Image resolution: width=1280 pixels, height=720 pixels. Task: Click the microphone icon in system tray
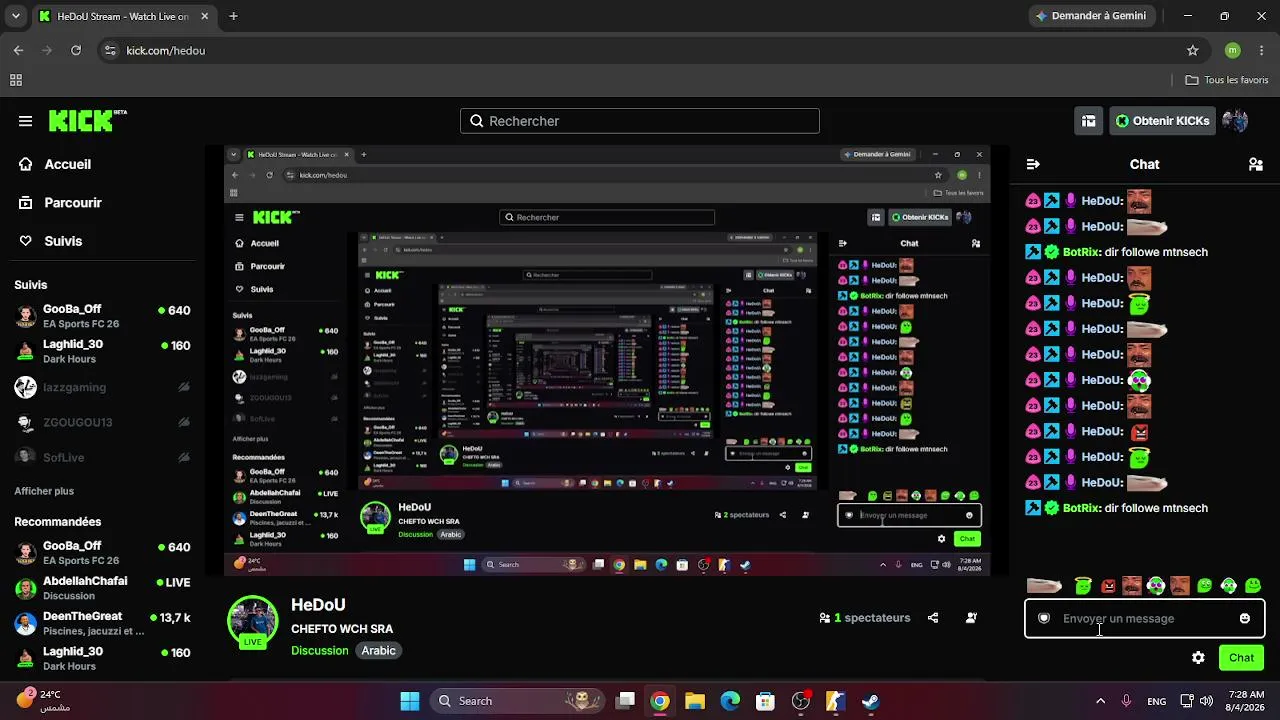(x=1126, y=701)
